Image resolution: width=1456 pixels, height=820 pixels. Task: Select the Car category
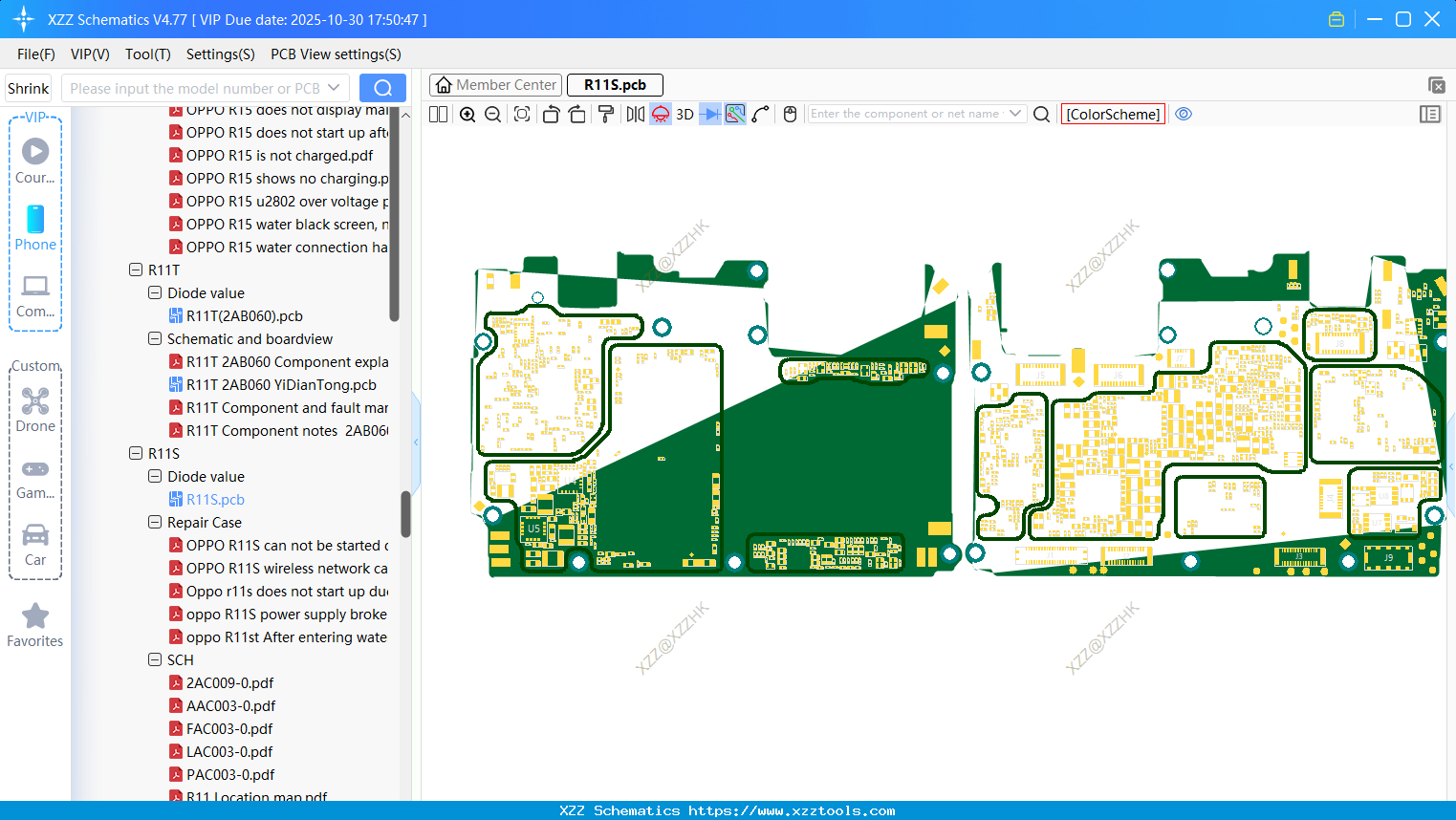35,545
